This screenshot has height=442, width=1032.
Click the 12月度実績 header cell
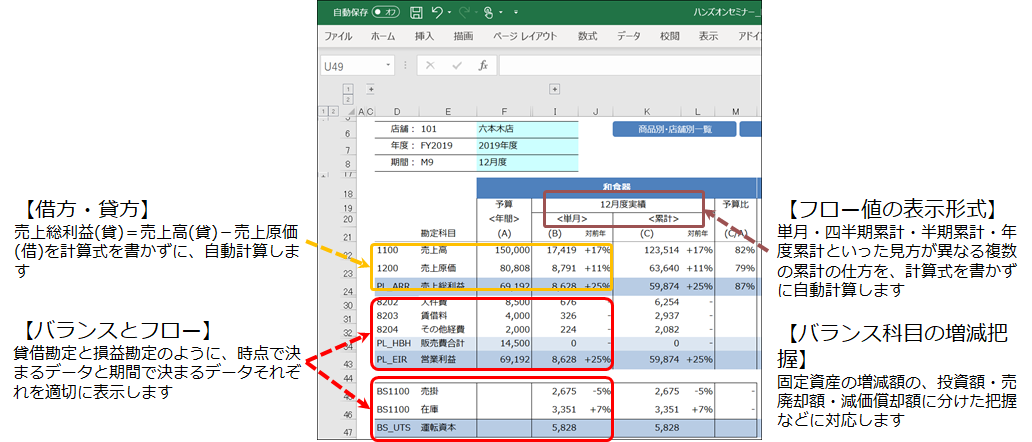click(623, 204)
